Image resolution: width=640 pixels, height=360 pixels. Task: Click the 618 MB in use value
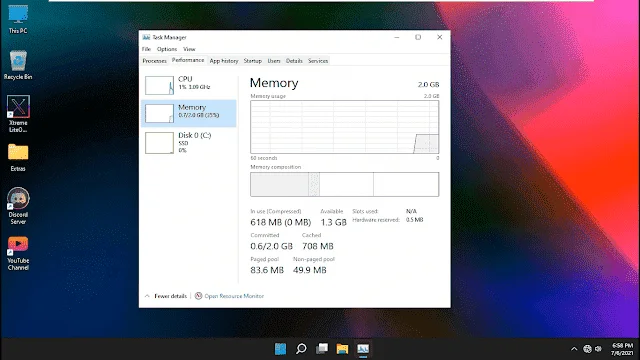(280, 222)
